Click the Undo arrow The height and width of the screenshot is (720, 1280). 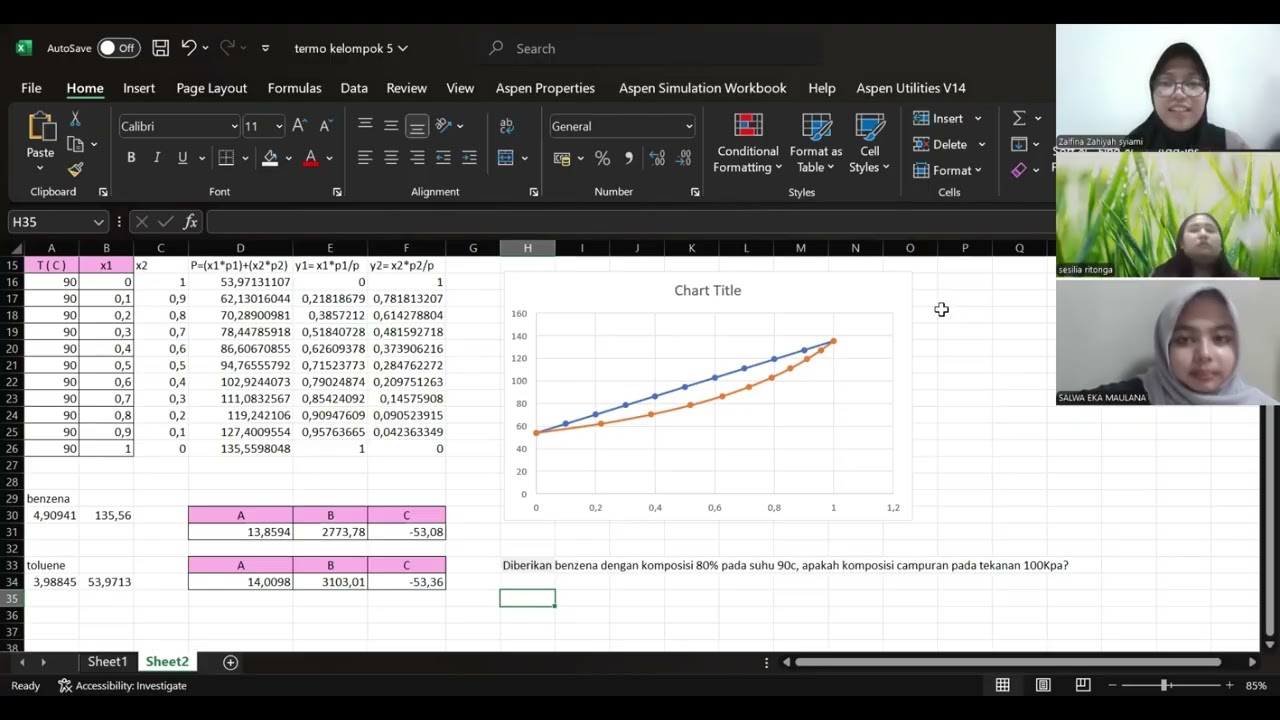188,48
